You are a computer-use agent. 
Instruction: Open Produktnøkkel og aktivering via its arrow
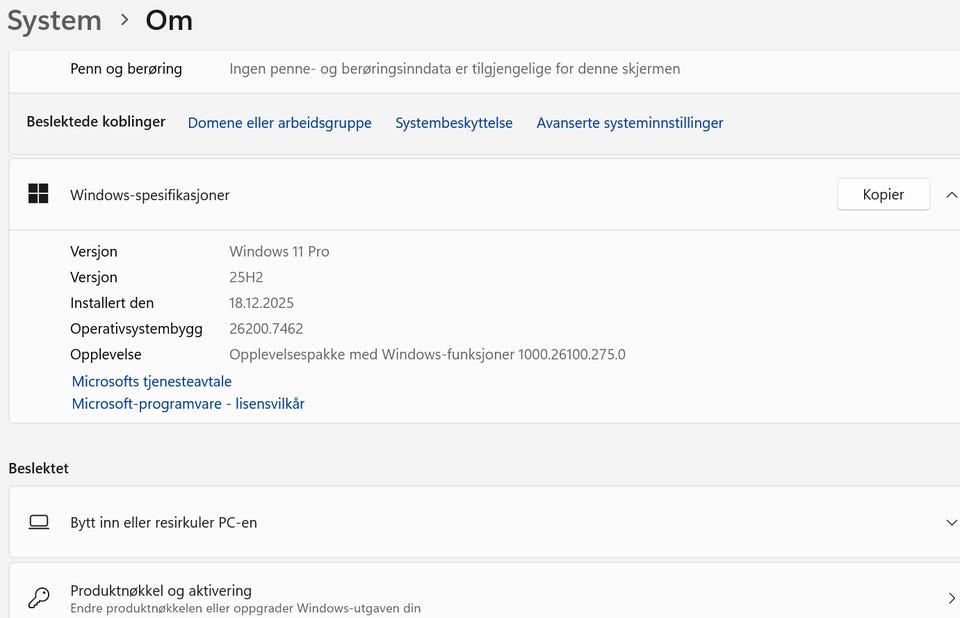[x=949, y=594]
